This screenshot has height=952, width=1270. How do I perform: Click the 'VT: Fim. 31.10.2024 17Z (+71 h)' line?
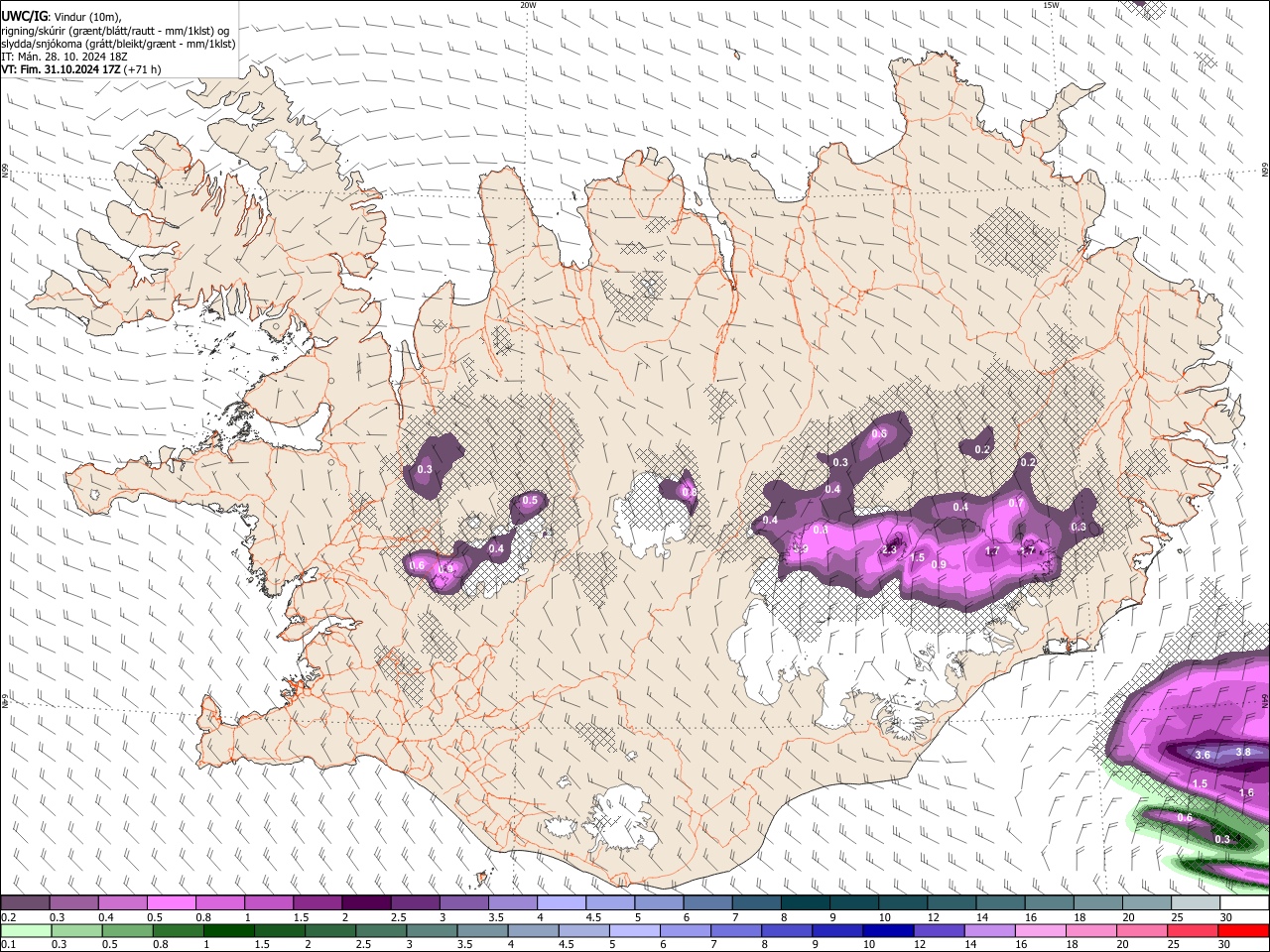(x=81, y=69)
